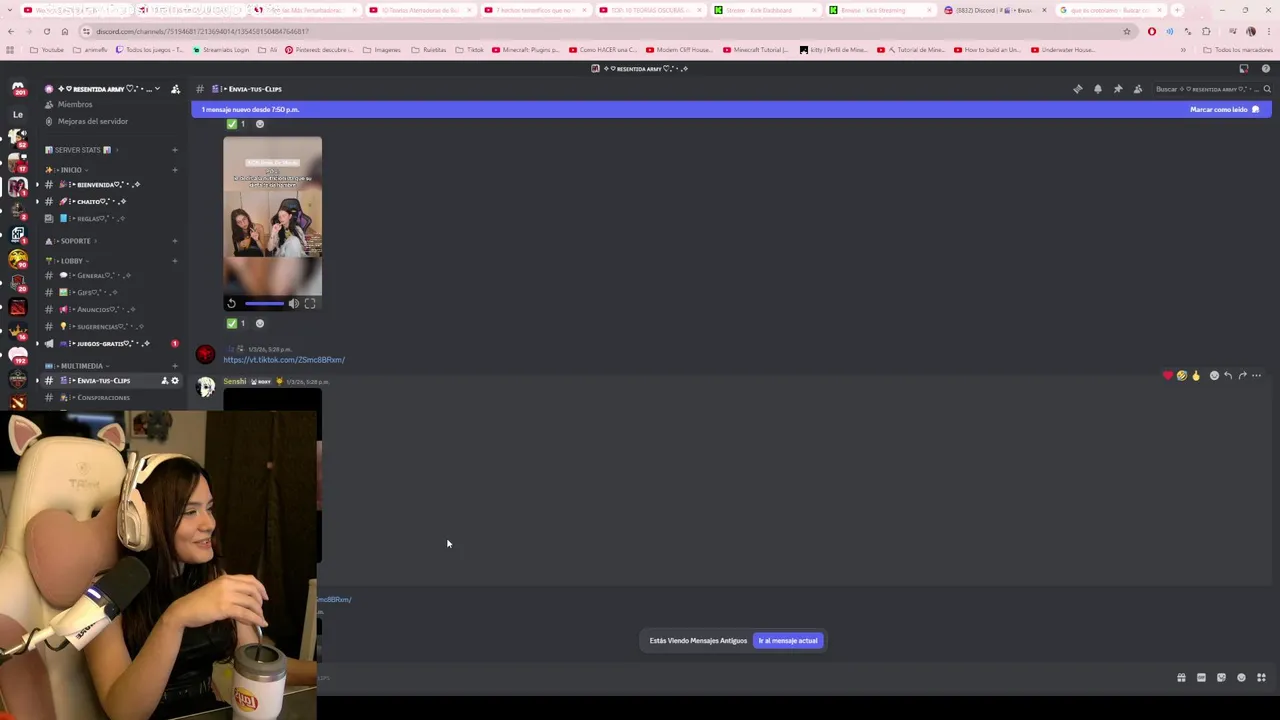The width and height of the screenshot is (1280, 720).
Task: Open notification settings bell icon
Action: tap(1097, 89)
